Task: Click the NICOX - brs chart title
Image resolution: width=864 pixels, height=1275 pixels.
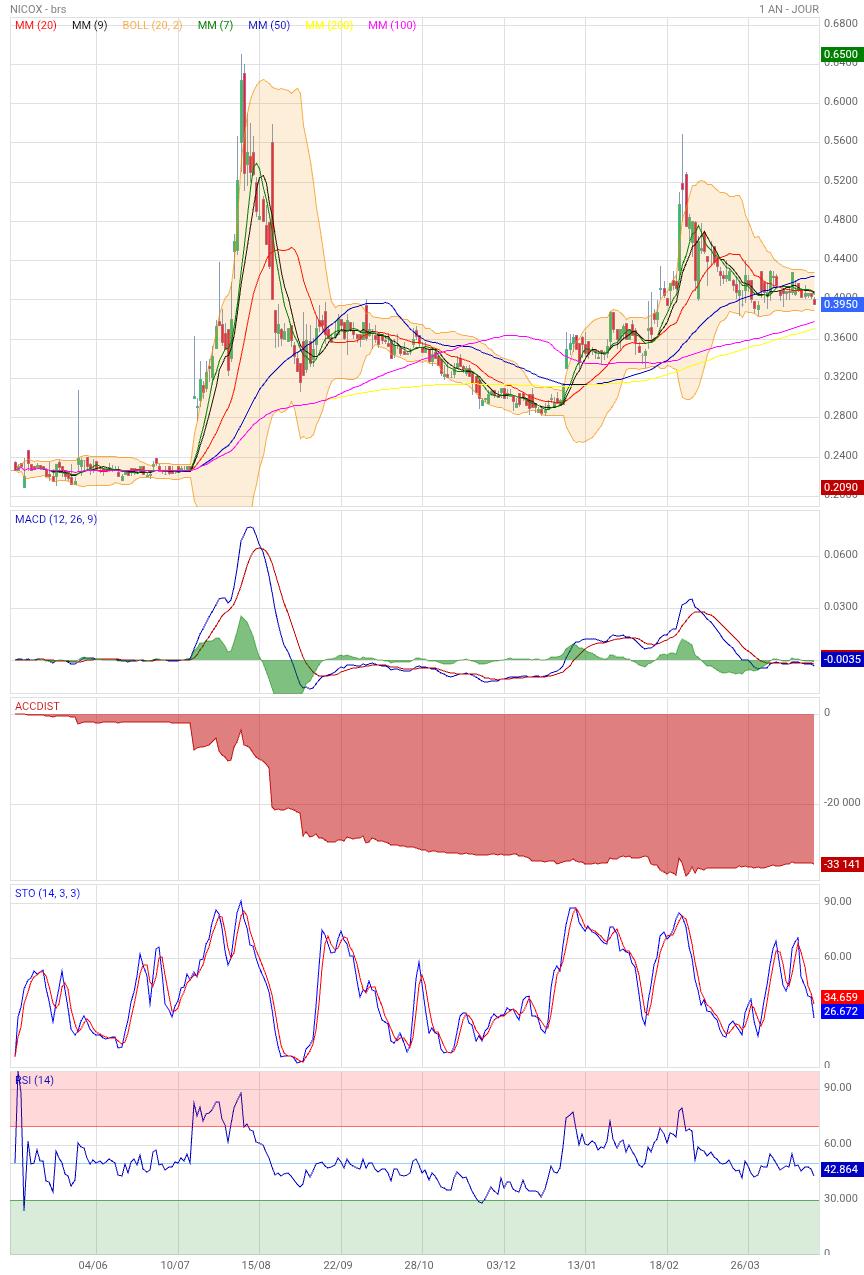Action: pyautogui.click(x=39, y=9)
